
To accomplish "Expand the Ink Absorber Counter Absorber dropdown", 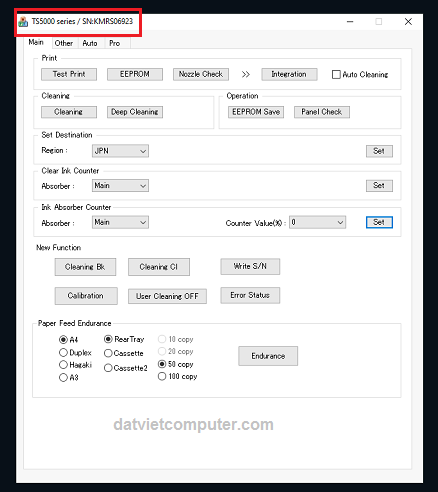I will point(120,222).
